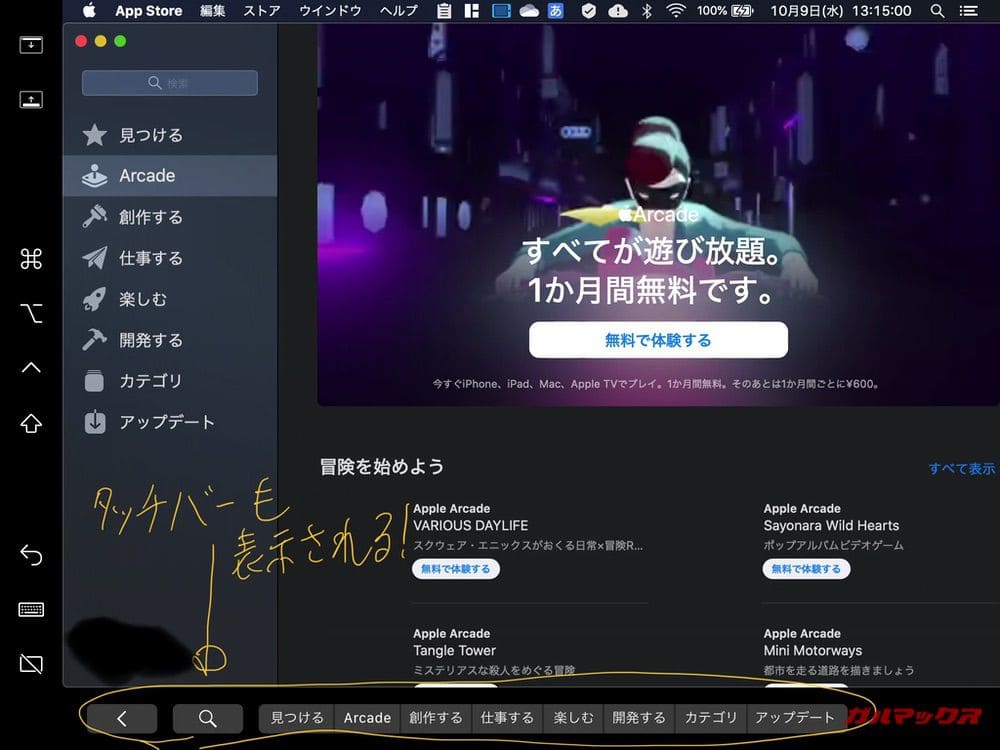This screenshot has height=750, width=1000.
Task: Click すべて表示 link
Action: point(961,468)
